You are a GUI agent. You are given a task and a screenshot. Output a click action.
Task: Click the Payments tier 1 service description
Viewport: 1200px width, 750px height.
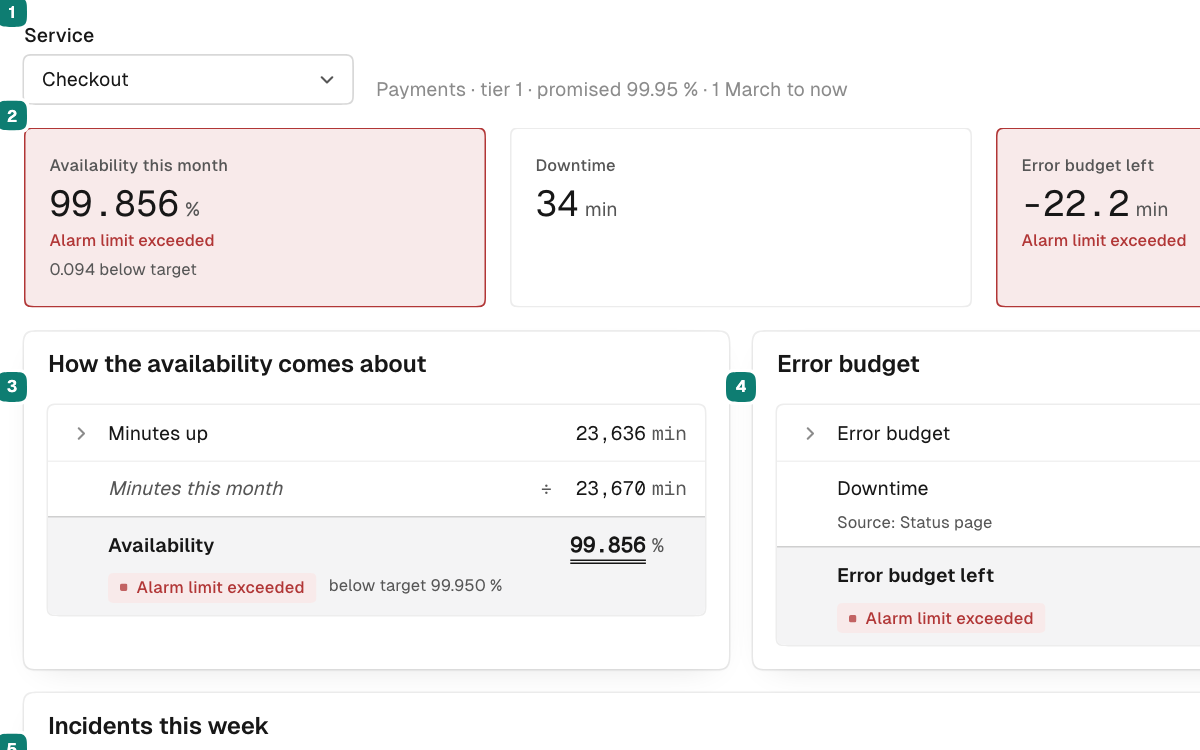(x=612, y=90)
